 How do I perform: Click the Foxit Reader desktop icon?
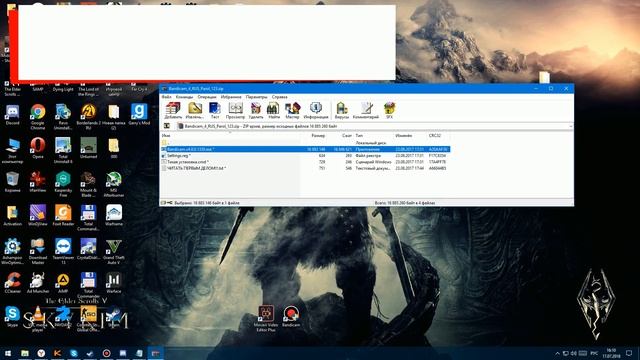[63, 216]
